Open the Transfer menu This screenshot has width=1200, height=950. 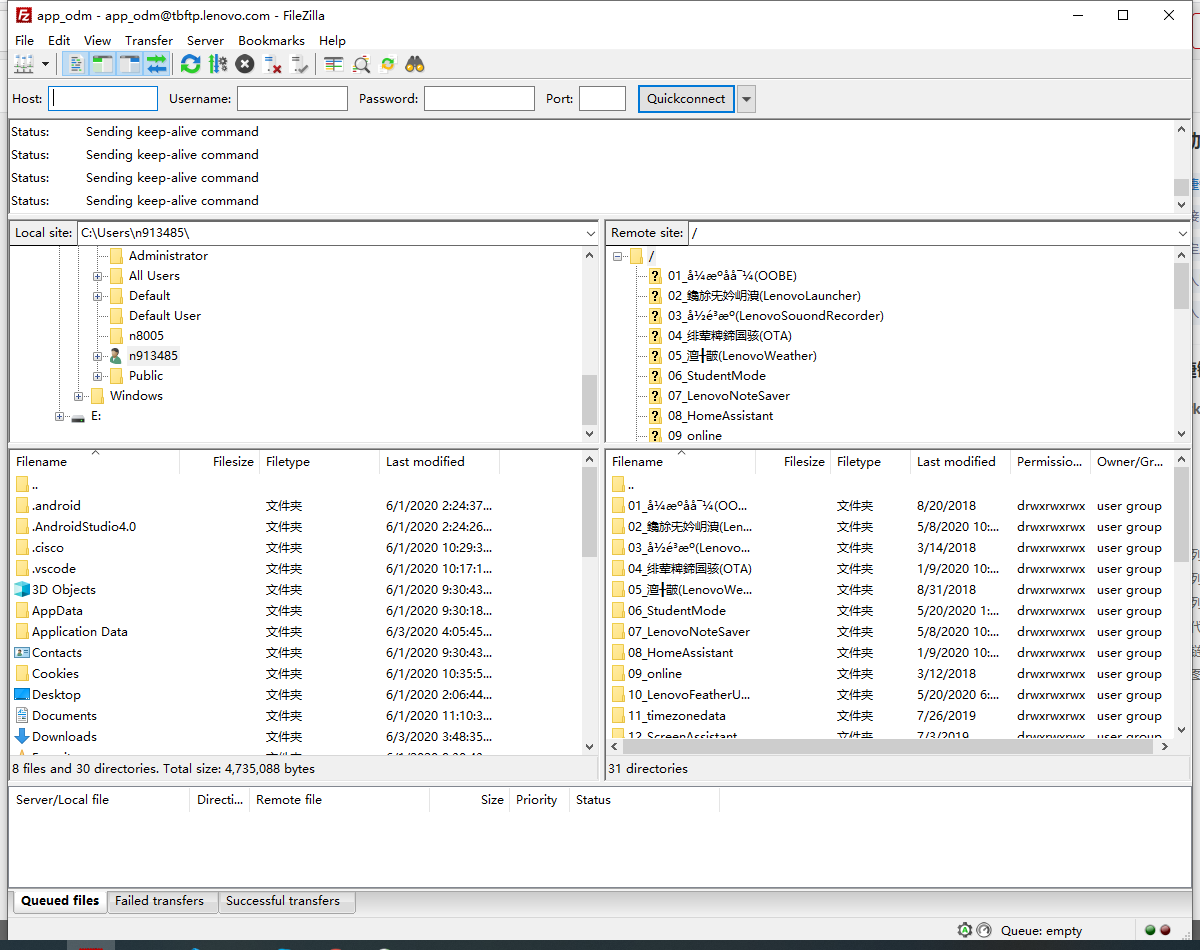(149, 41)
